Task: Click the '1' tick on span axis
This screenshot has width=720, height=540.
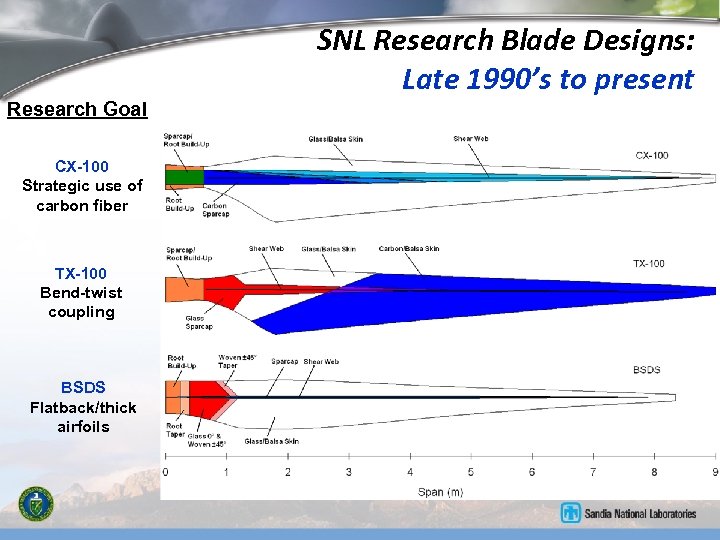Action: tap(226, 472)
